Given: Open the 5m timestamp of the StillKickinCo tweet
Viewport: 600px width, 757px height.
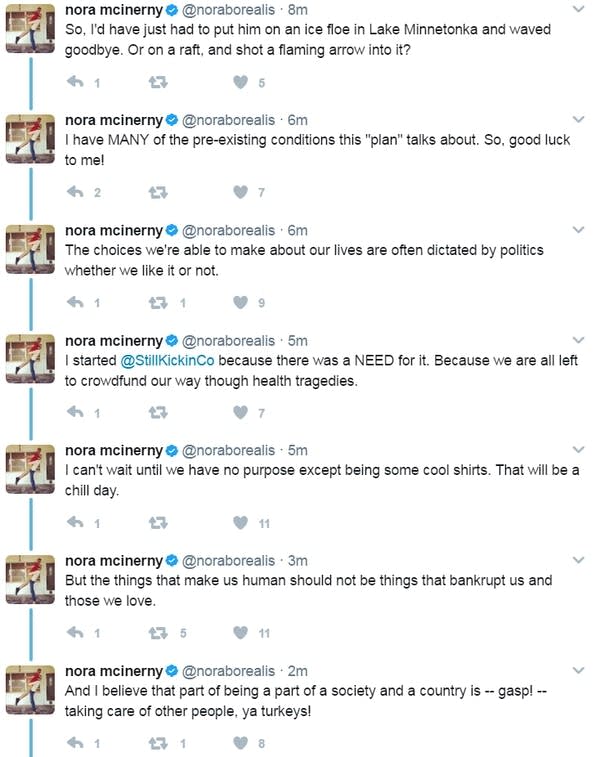Looking at the screenshot, I should [297, 341].
